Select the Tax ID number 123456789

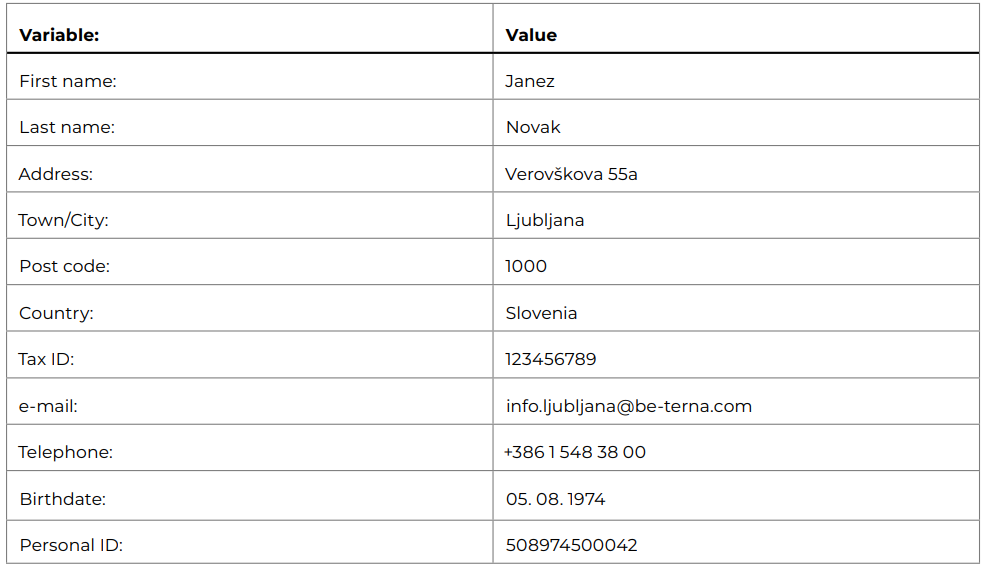pyautogui.click(x=551, y=359)
